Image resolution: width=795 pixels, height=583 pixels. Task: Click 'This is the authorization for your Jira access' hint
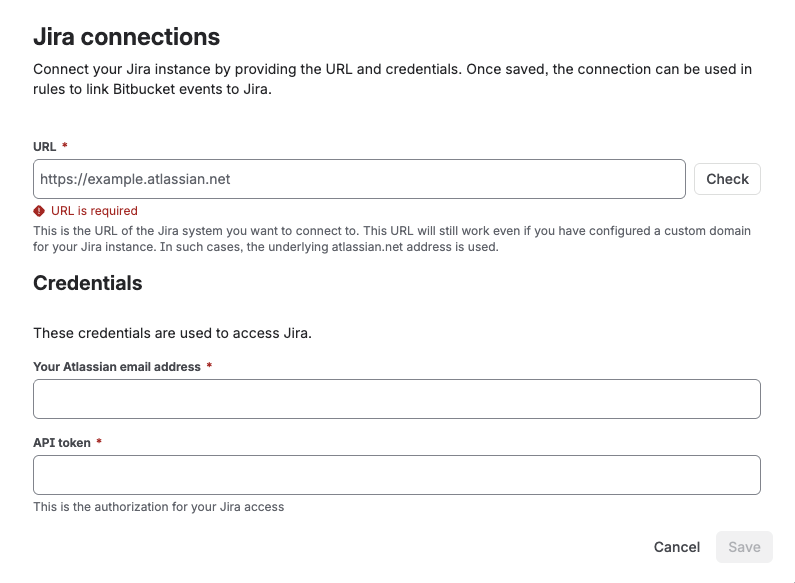pyautogui.click(x=159, y=507)
